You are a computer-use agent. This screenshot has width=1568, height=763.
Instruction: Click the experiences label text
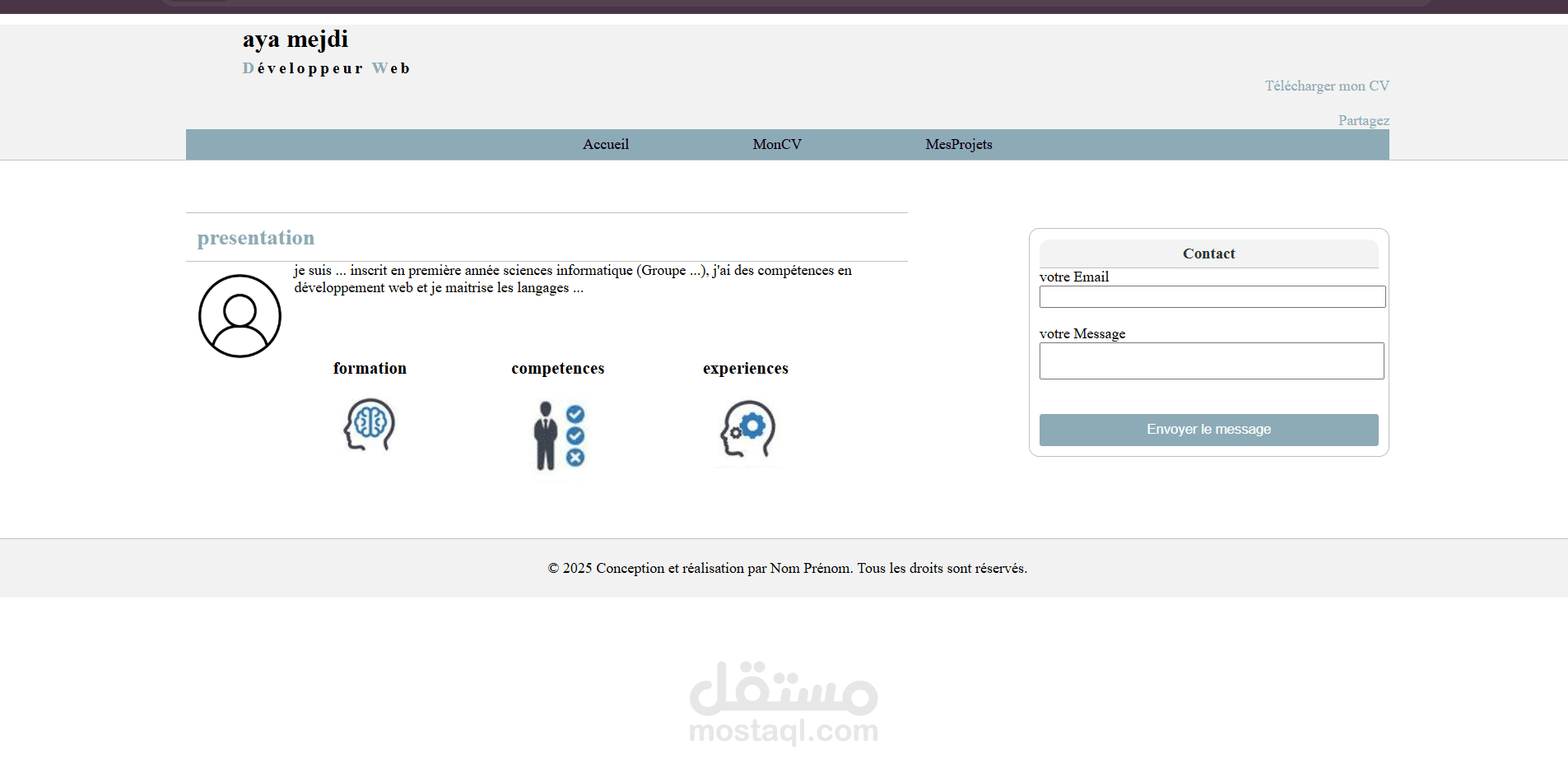[x=745, y=368]
